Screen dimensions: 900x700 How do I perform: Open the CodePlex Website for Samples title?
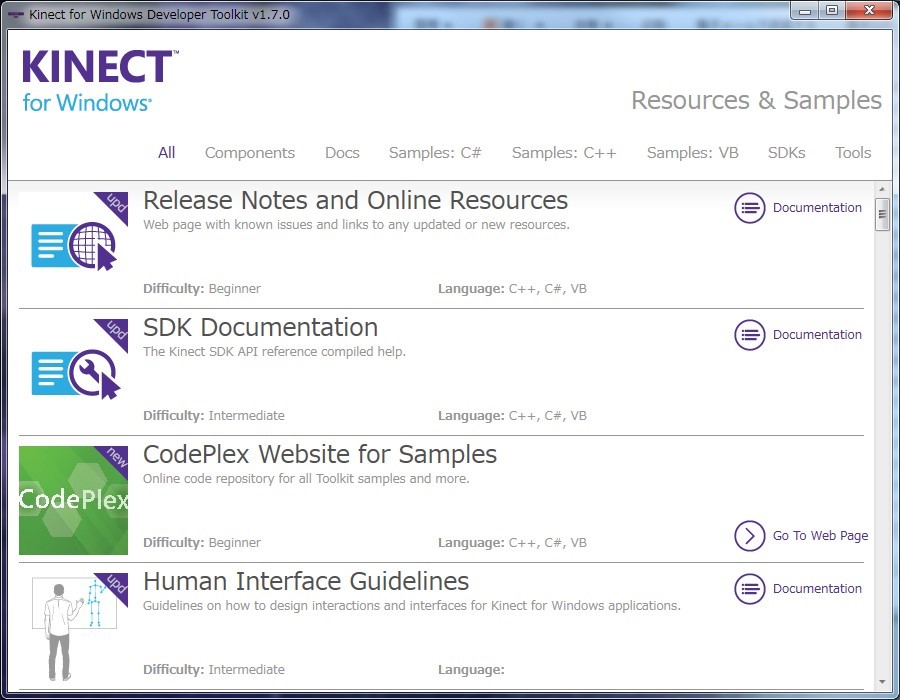320,454
